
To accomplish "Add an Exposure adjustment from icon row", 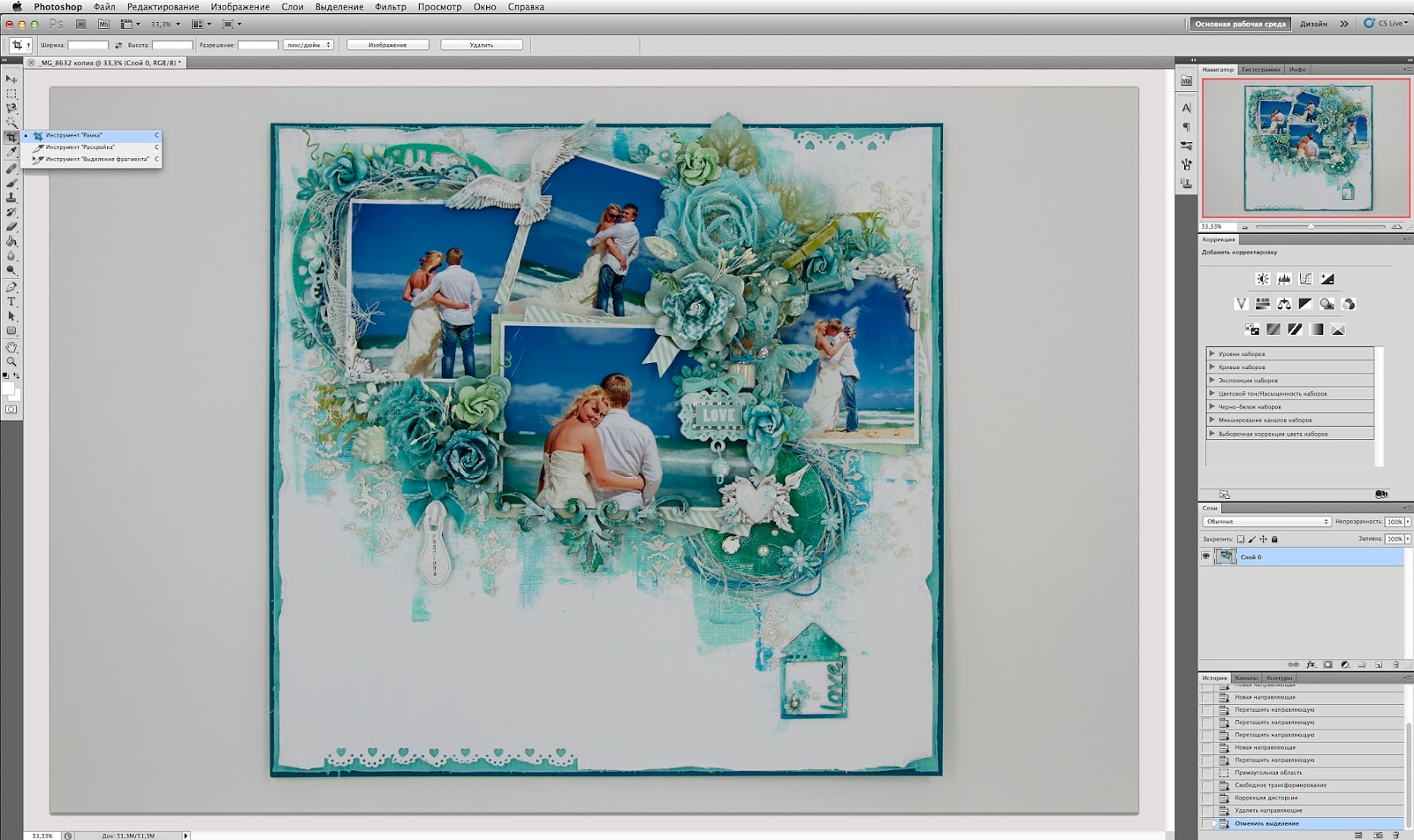I will pyautogui.click(x=1327, y=279).
